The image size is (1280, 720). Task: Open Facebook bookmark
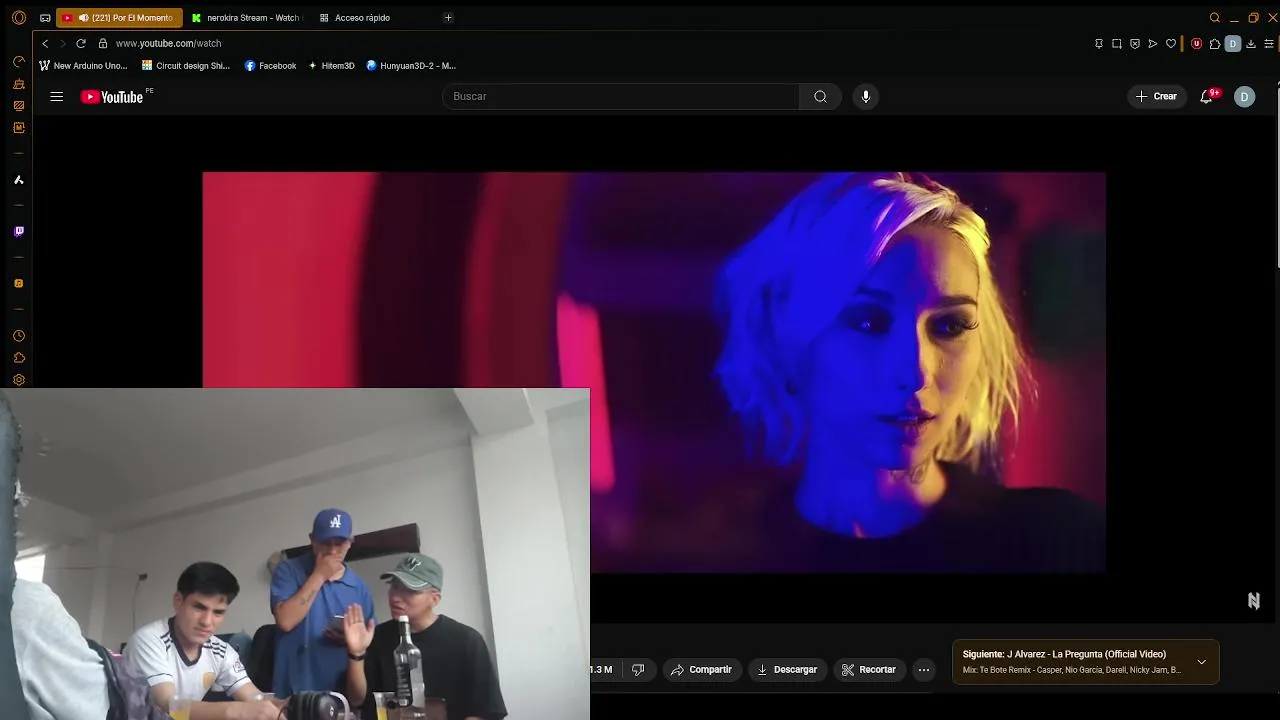coord(270,66)
